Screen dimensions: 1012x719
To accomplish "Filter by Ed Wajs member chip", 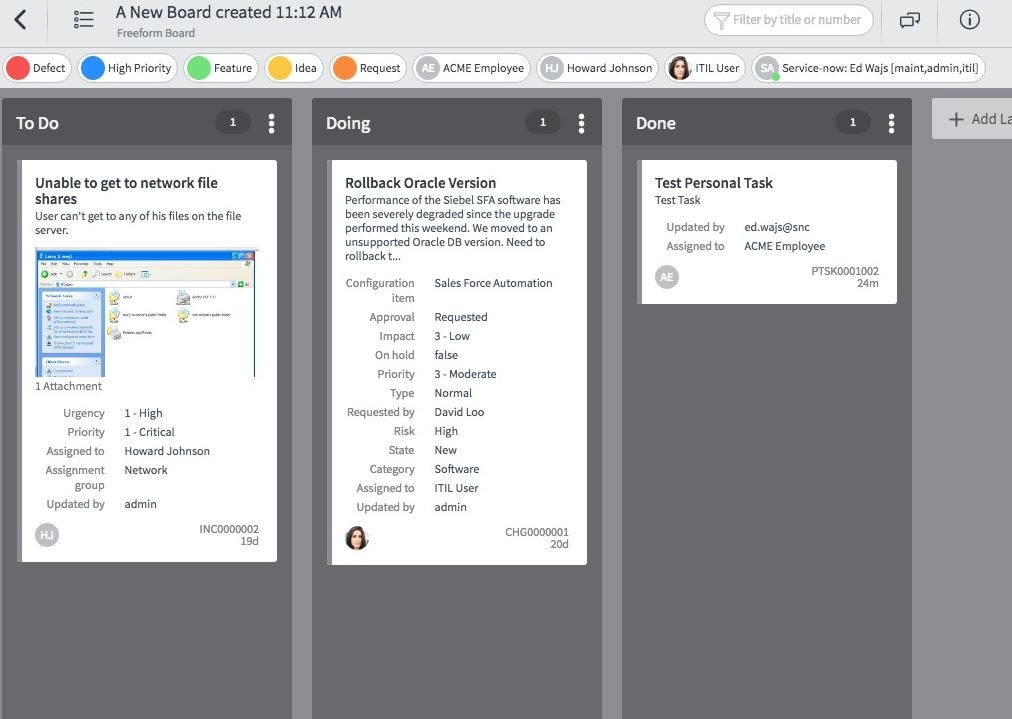I will click(868, 68).
